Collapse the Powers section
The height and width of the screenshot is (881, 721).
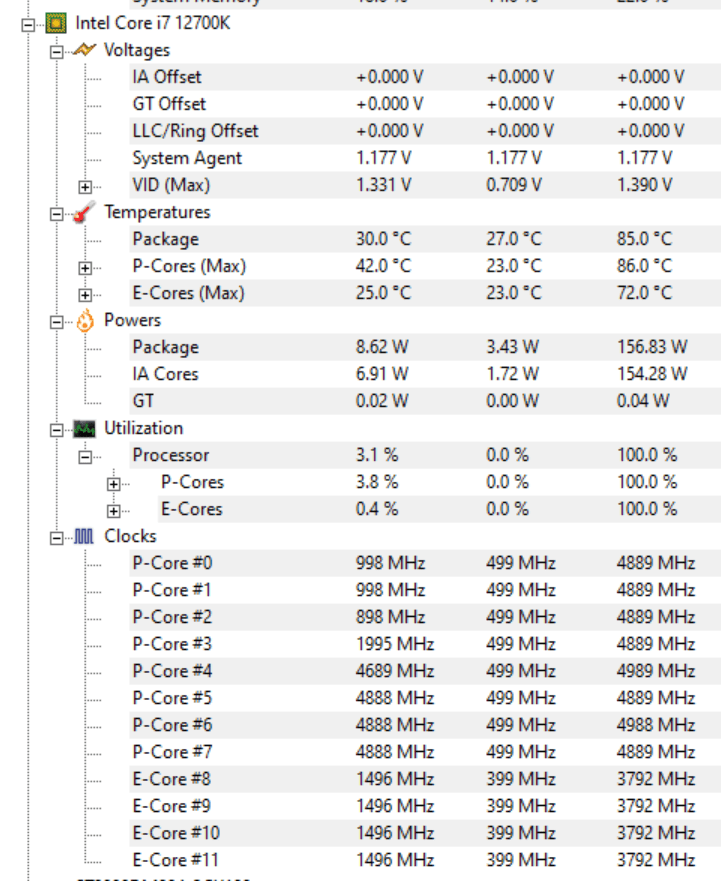point(56,322)
